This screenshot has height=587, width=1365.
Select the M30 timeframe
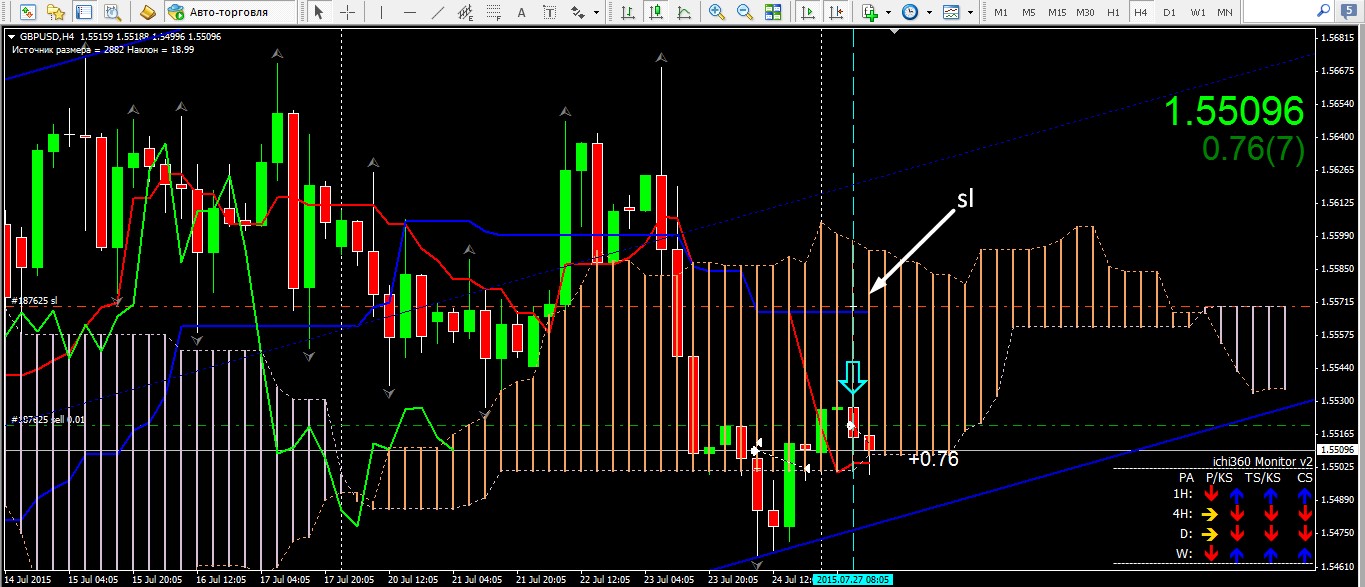(x=1085, y=12)
